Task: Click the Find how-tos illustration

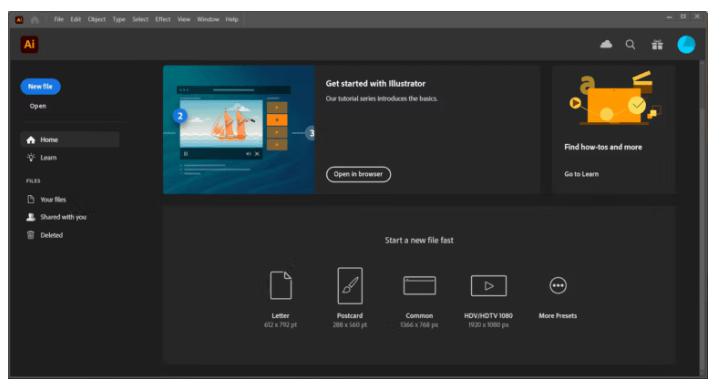Action: coord(615,99)
